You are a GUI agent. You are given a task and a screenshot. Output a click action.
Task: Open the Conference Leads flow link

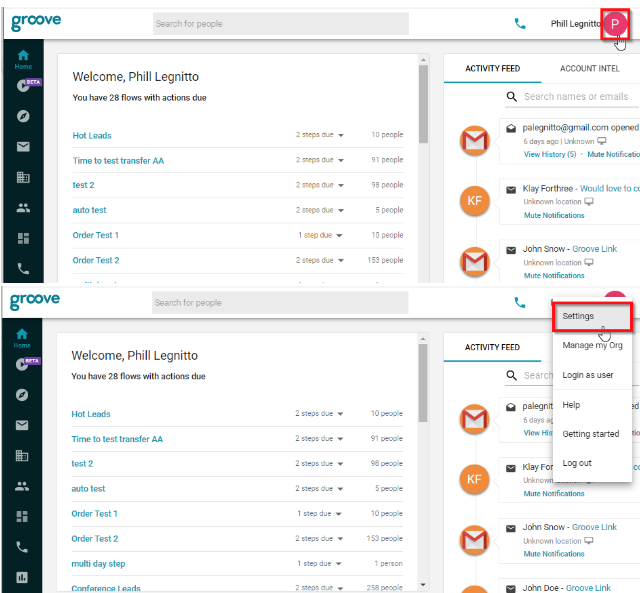[x=106, y=588]
